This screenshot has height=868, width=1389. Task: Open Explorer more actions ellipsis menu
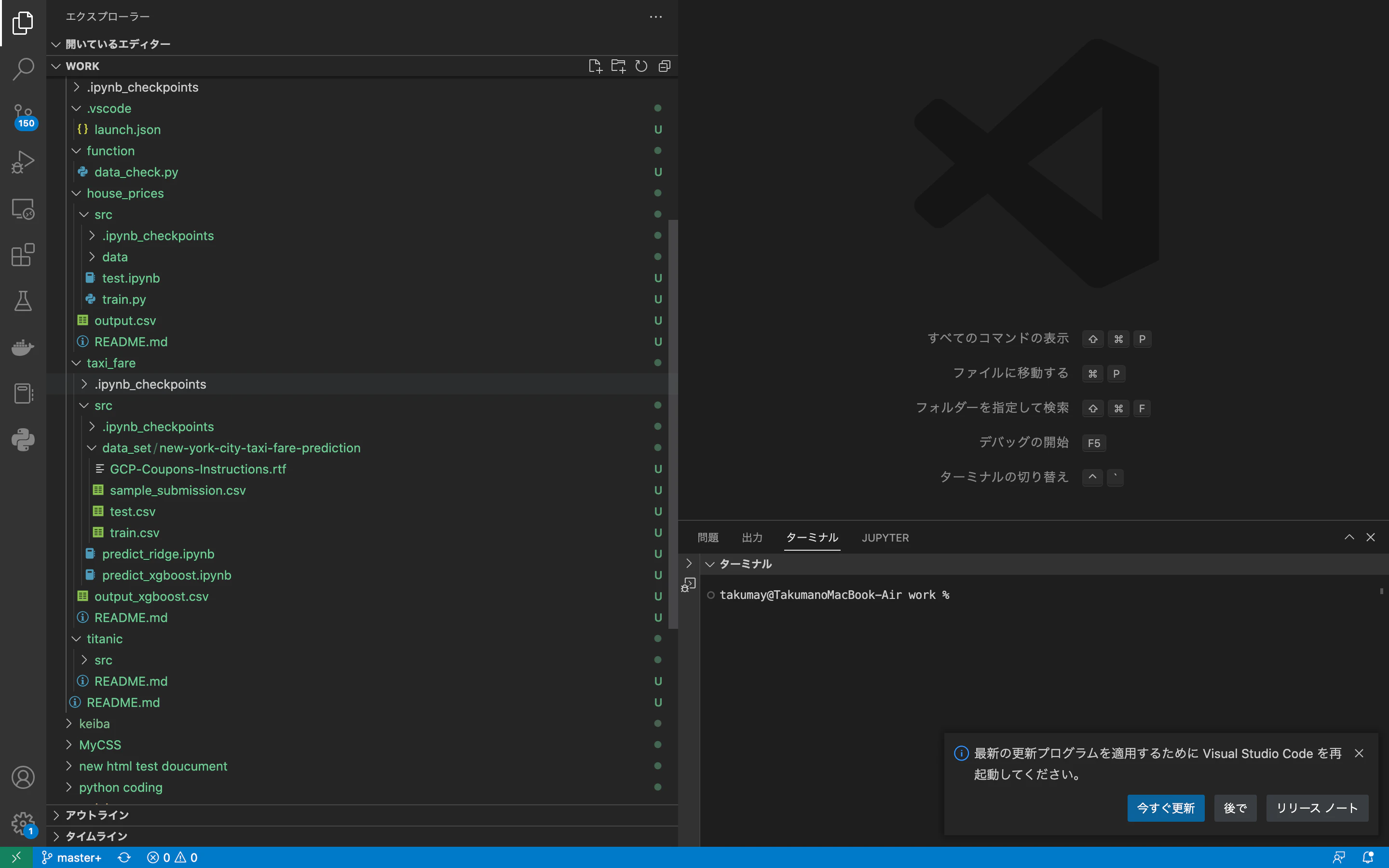tap(655, 17)
